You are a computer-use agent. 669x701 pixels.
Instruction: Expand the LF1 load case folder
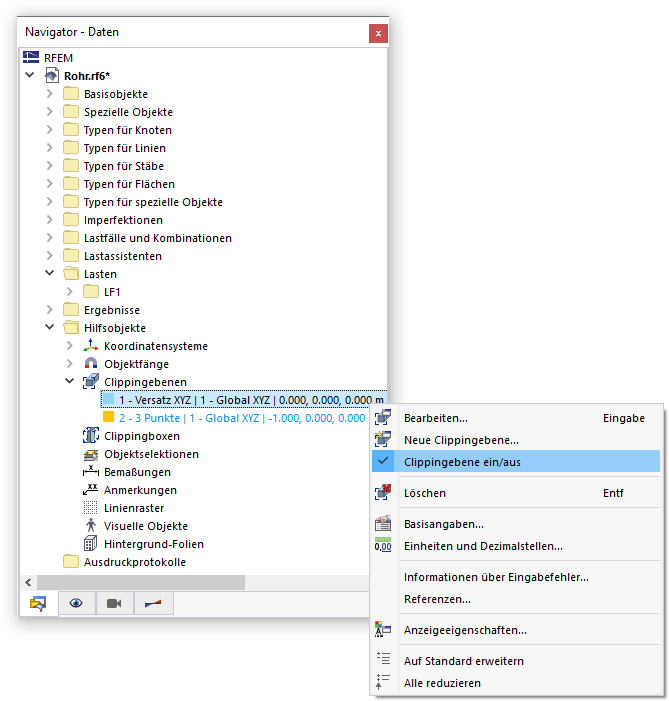[x=70, y=291]
